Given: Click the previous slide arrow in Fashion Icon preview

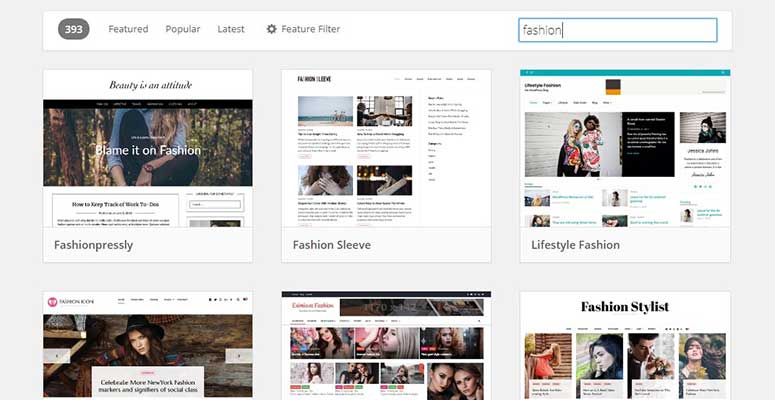Looking at the screenshot, I should pyautogui.click(x=57, y=356).
